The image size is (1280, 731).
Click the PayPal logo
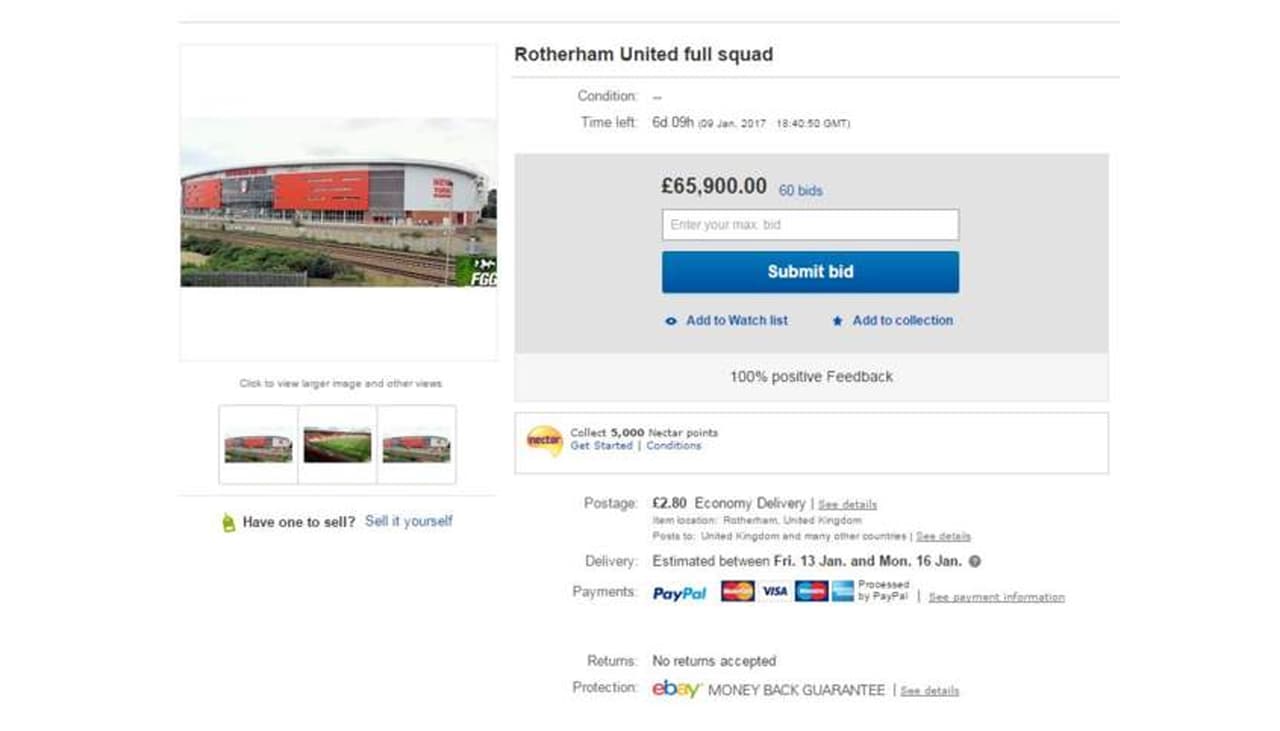point(679,593)
